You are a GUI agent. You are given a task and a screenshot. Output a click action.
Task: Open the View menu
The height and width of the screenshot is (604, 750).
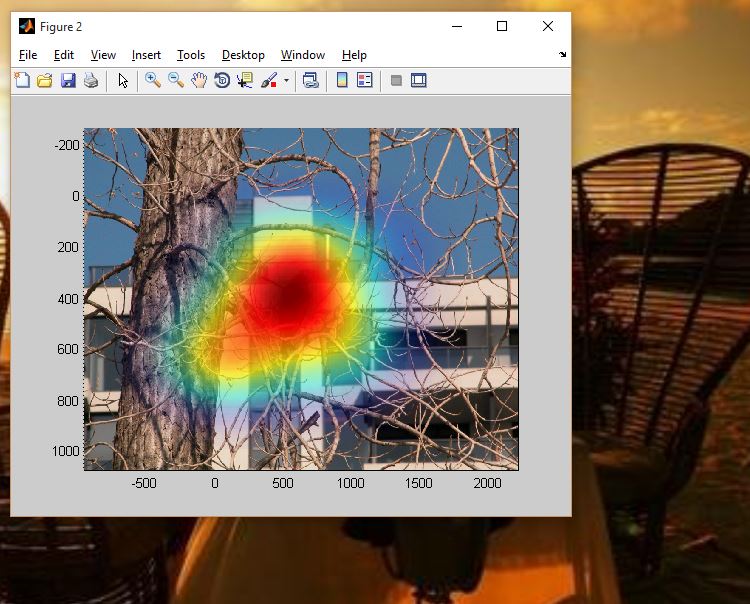coord(103,55)
